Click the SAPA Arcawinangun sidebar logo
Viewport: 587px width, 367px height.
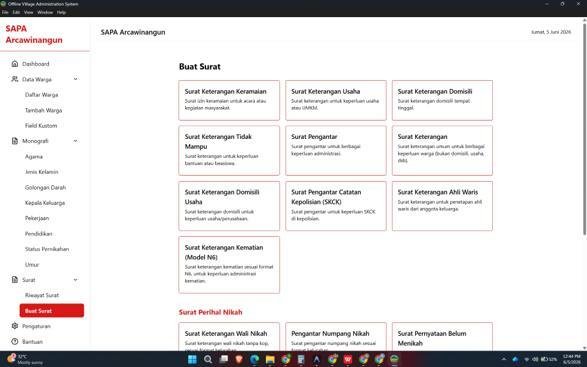click(34, 34)
